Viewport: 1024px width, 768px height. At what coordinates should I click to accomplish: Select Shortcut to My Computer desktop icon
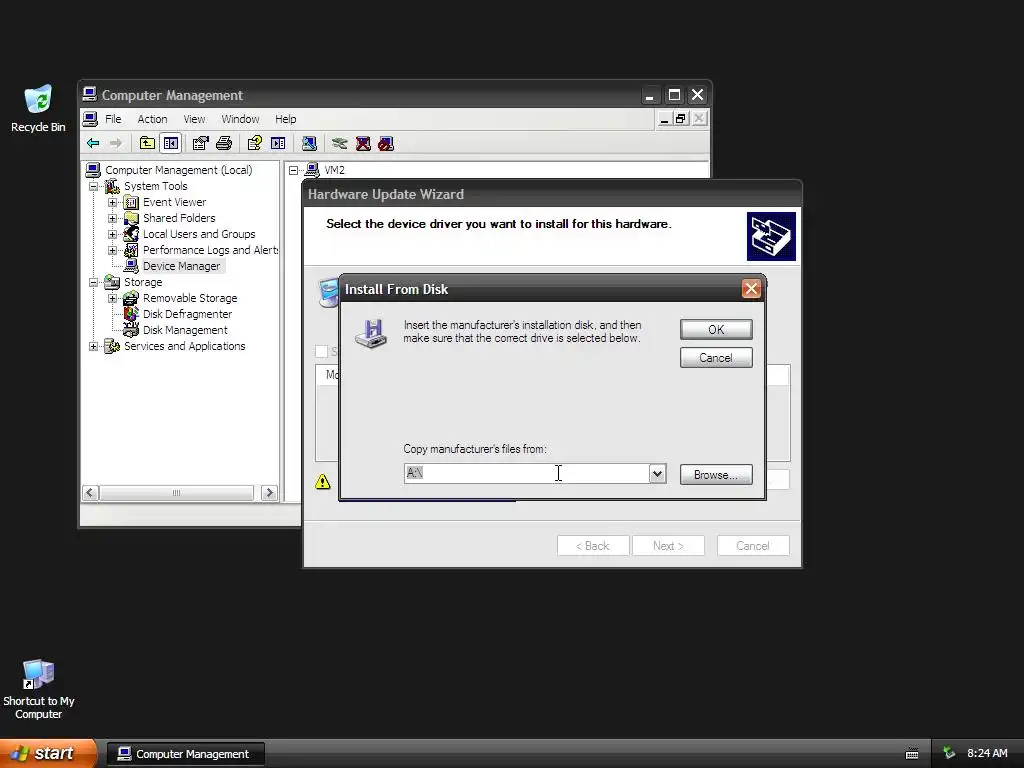click(x=38, y=689)
